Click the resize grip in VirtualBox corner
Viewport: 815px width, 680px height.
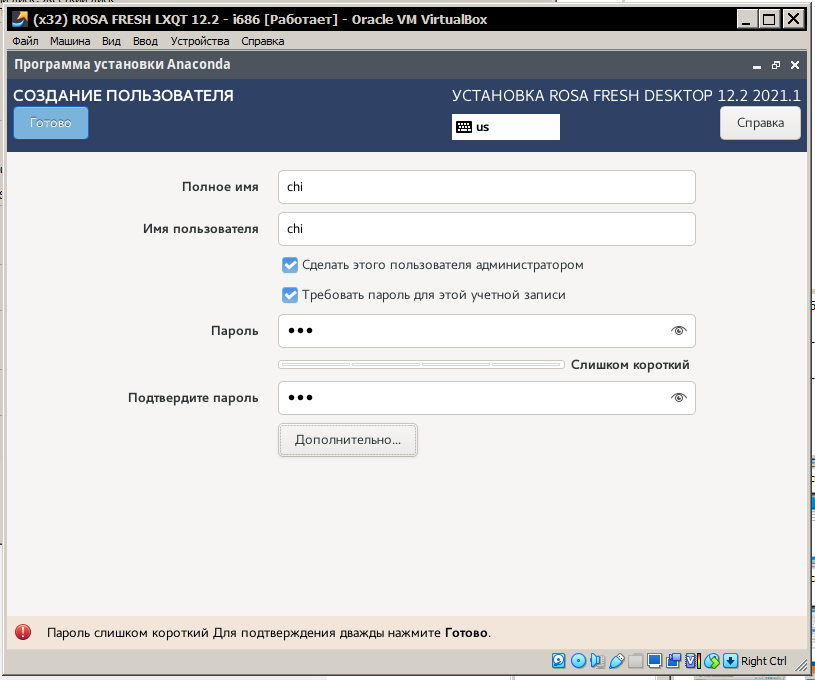coord(801,663)
